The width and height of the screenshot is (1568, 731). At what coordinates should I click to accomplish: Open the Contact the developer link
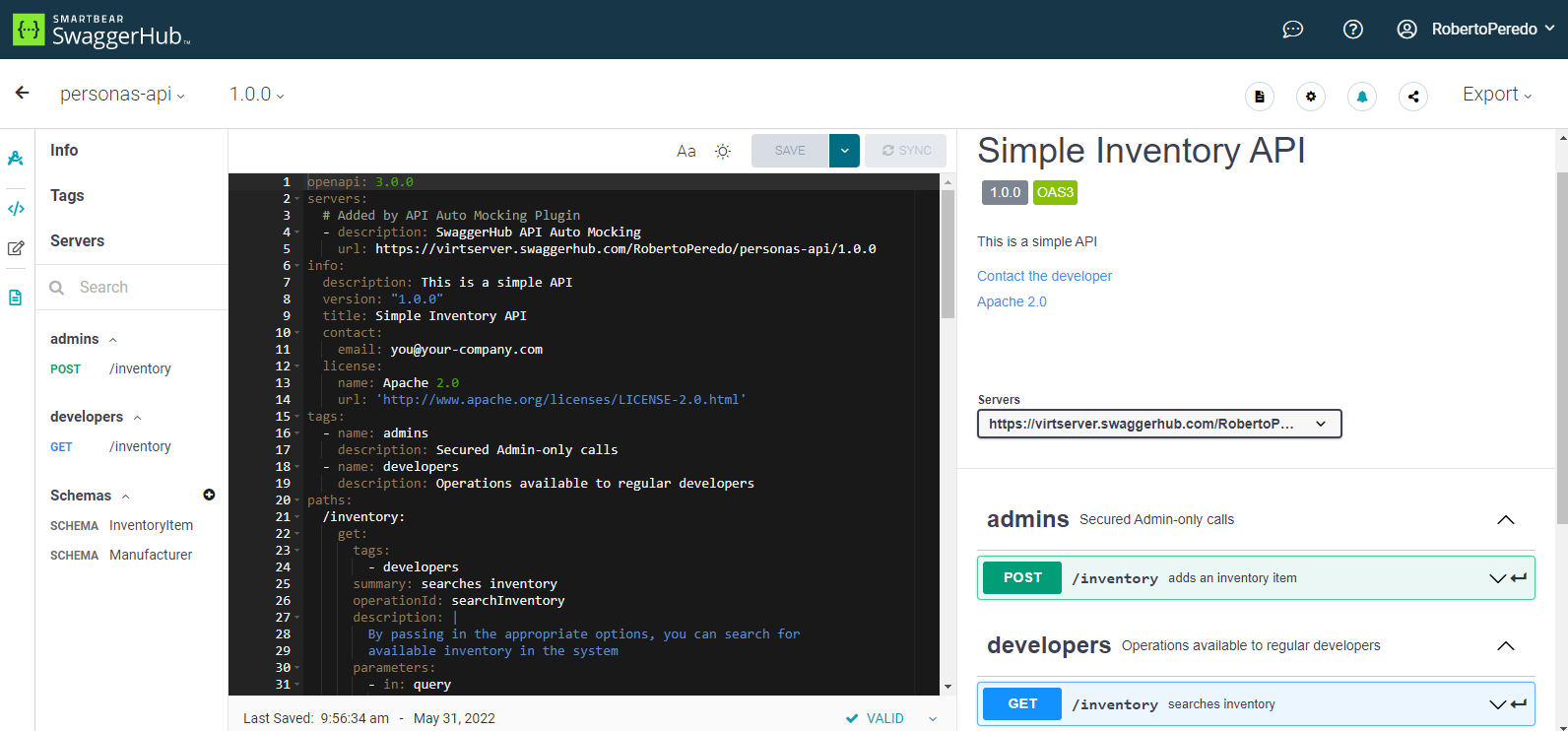[1044, 276]
